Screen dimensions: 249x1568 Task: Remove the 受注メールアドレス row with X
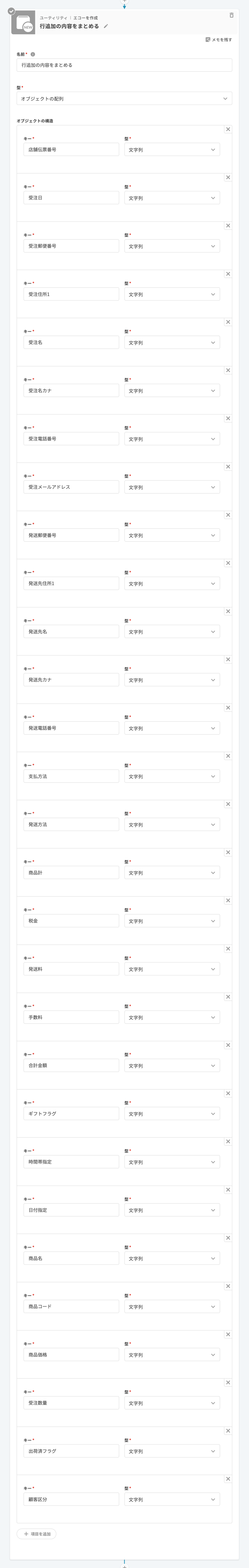coord(228,466)
